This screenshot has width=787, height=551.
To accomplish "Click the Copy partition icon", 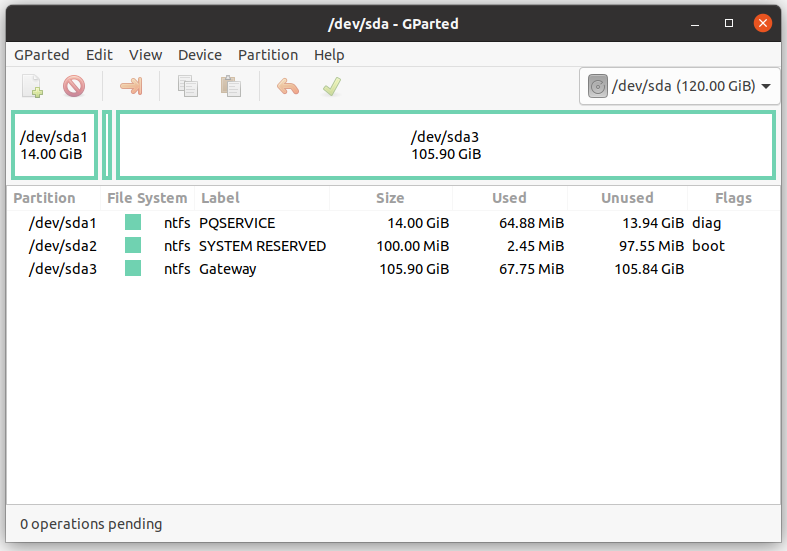I will [188, 86].
